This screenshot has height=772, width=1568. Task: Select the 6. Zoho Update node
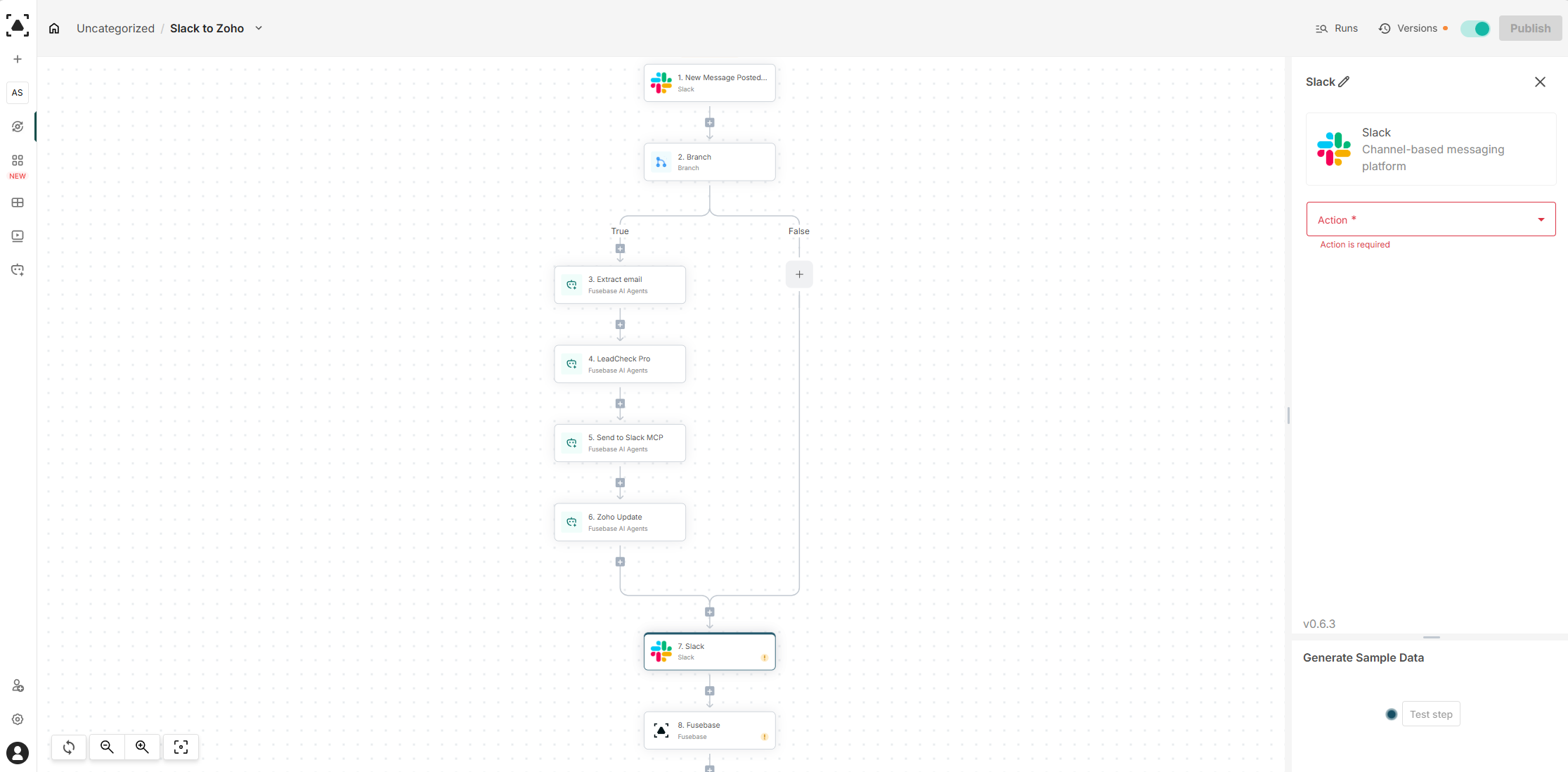point(620,522)
